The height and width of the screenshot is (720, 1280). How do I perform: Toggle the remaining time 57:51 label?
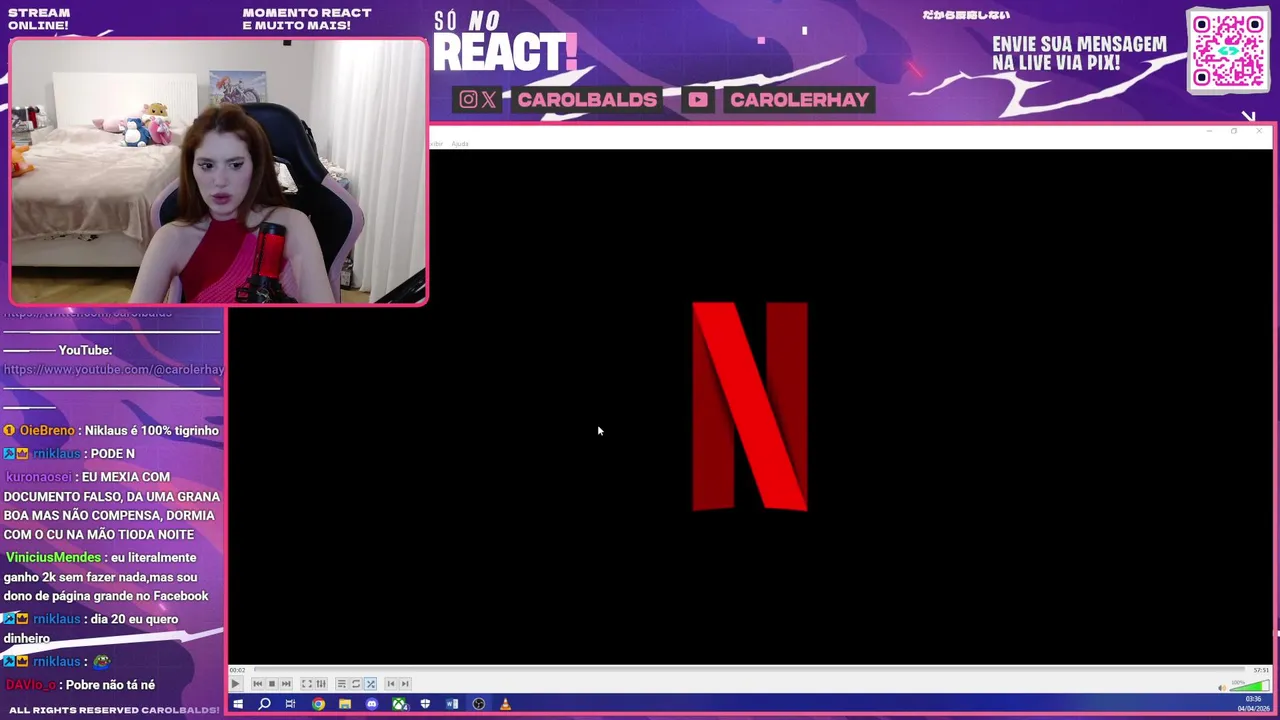pyautogui.click(x=1261, y=670)
